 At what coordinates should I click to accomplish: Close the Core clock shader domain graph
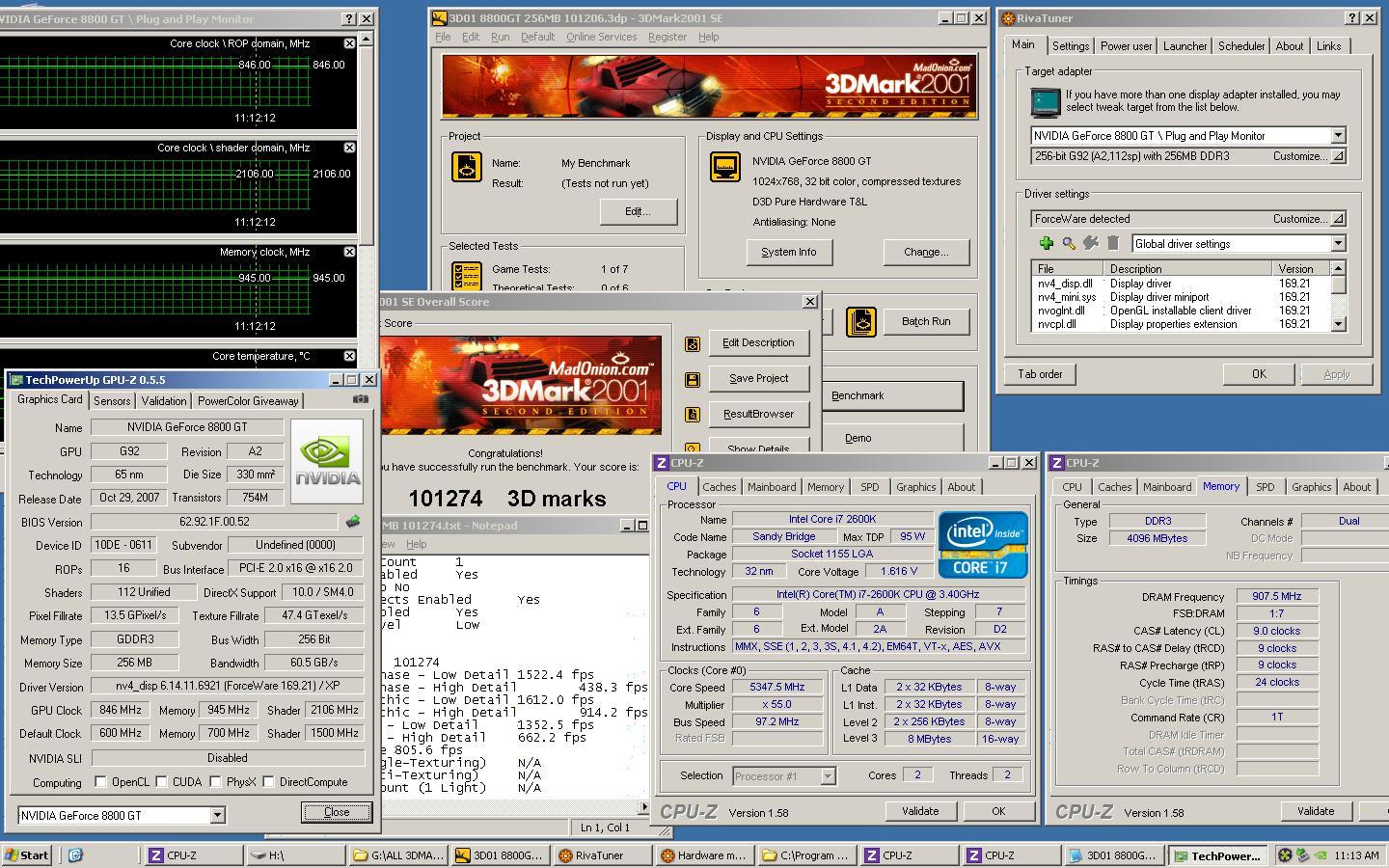pos(349,148)
